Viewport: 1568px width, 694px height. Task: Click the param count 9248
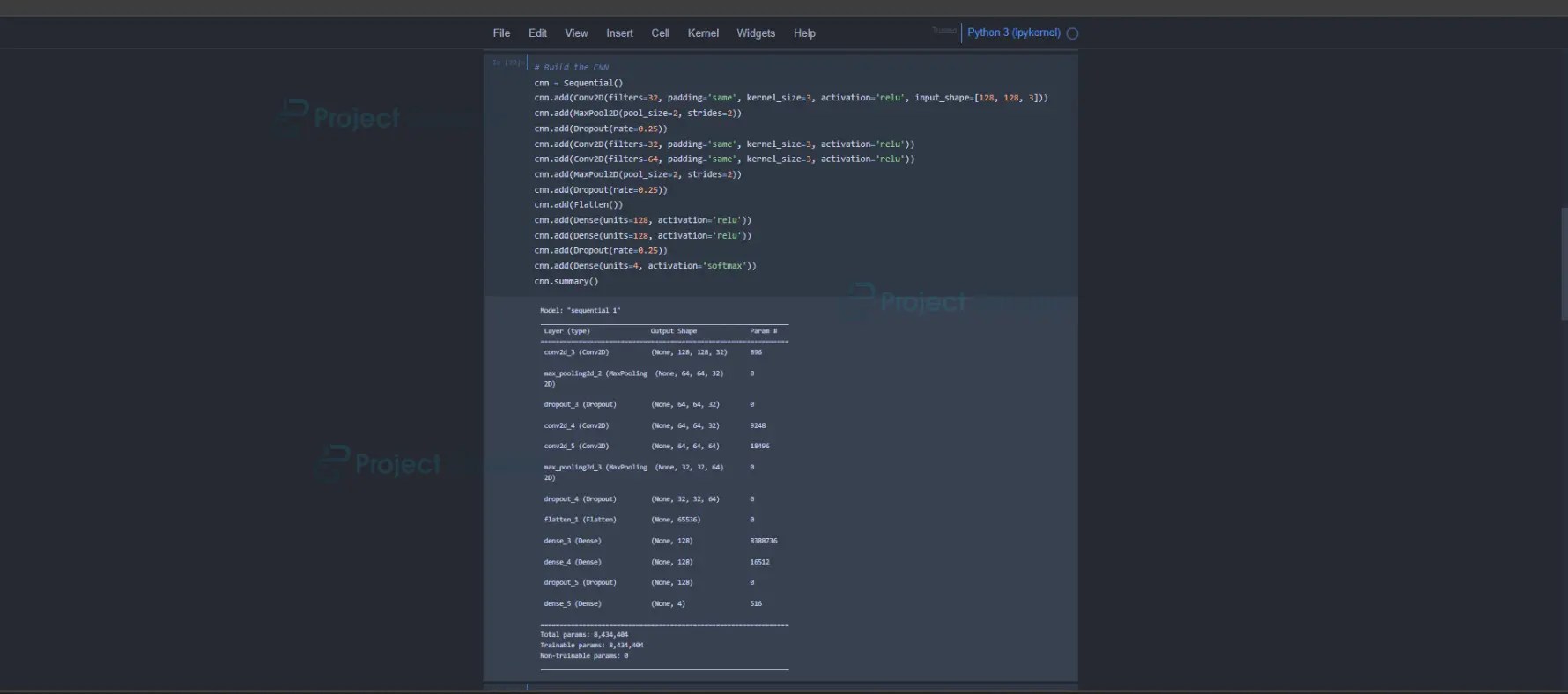(x=758, y=426)
